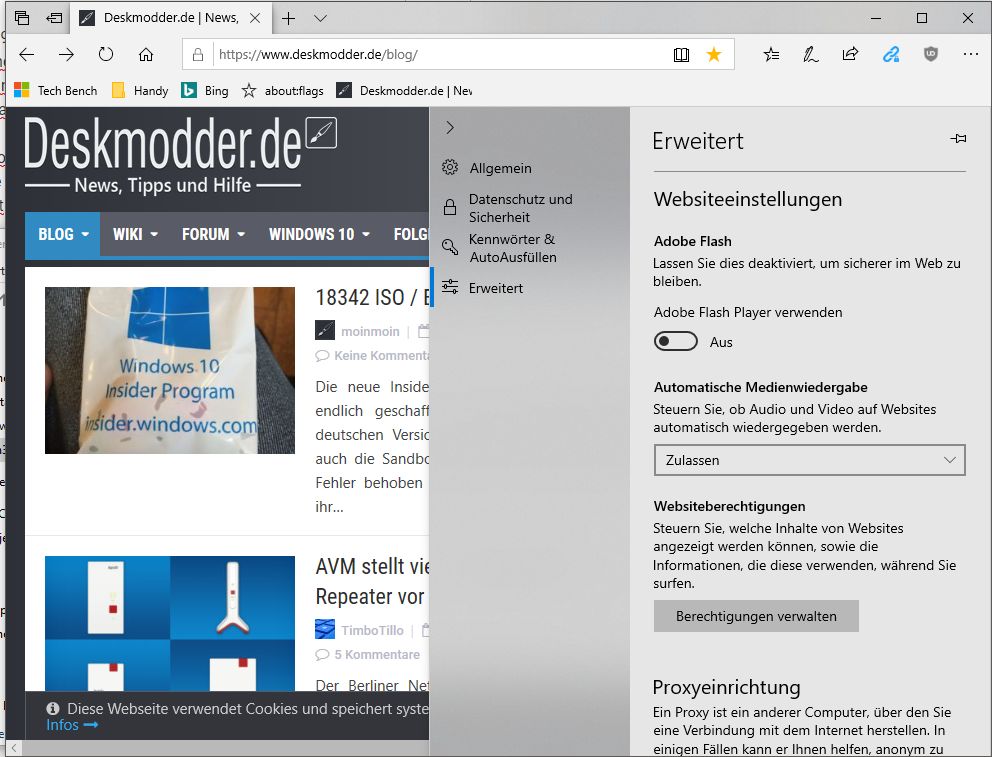Click the padlock site info icon
This screenshot has height=757, width=992.
[x=198, y=54]
